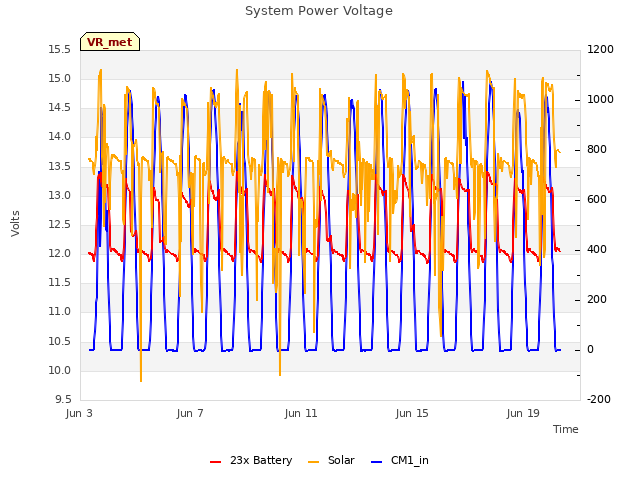The height and width of the screenshot is (480, 640).
Task: Click the 800 right axis value
Action: (x=597, y=149)
